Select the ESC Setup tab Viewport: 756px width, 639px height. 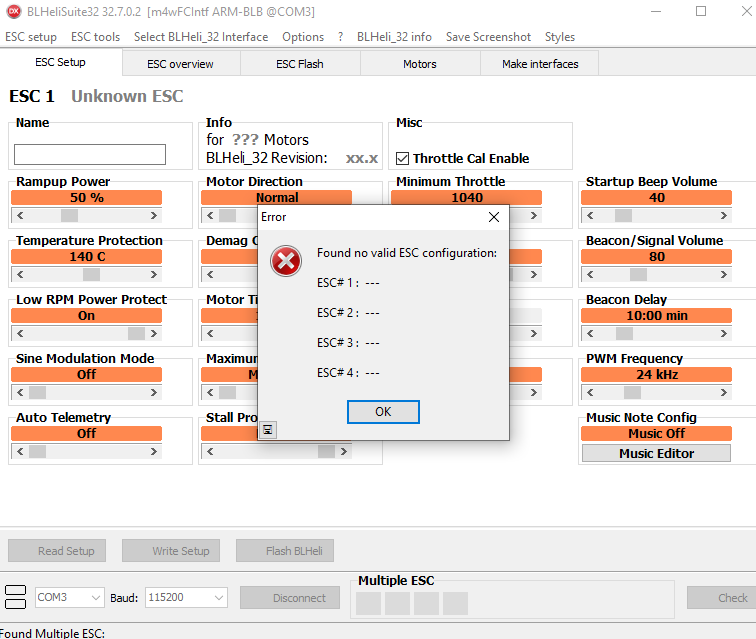[60, 62]
